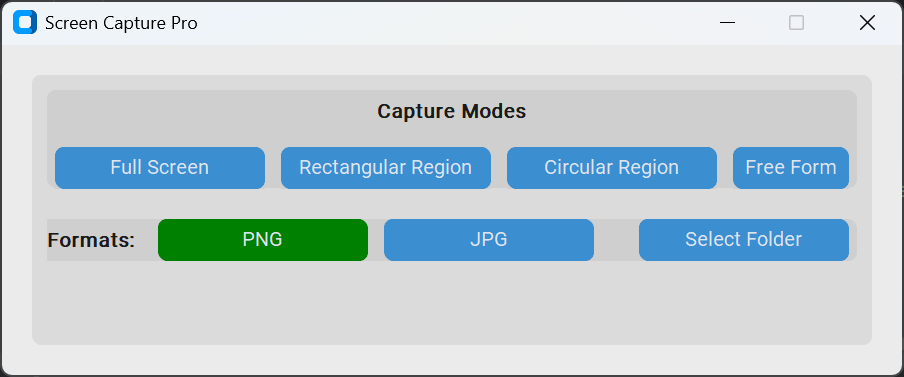Choose Rectangular Region capture mode
This screenshot has height=377, width=904.
point(386,168)
